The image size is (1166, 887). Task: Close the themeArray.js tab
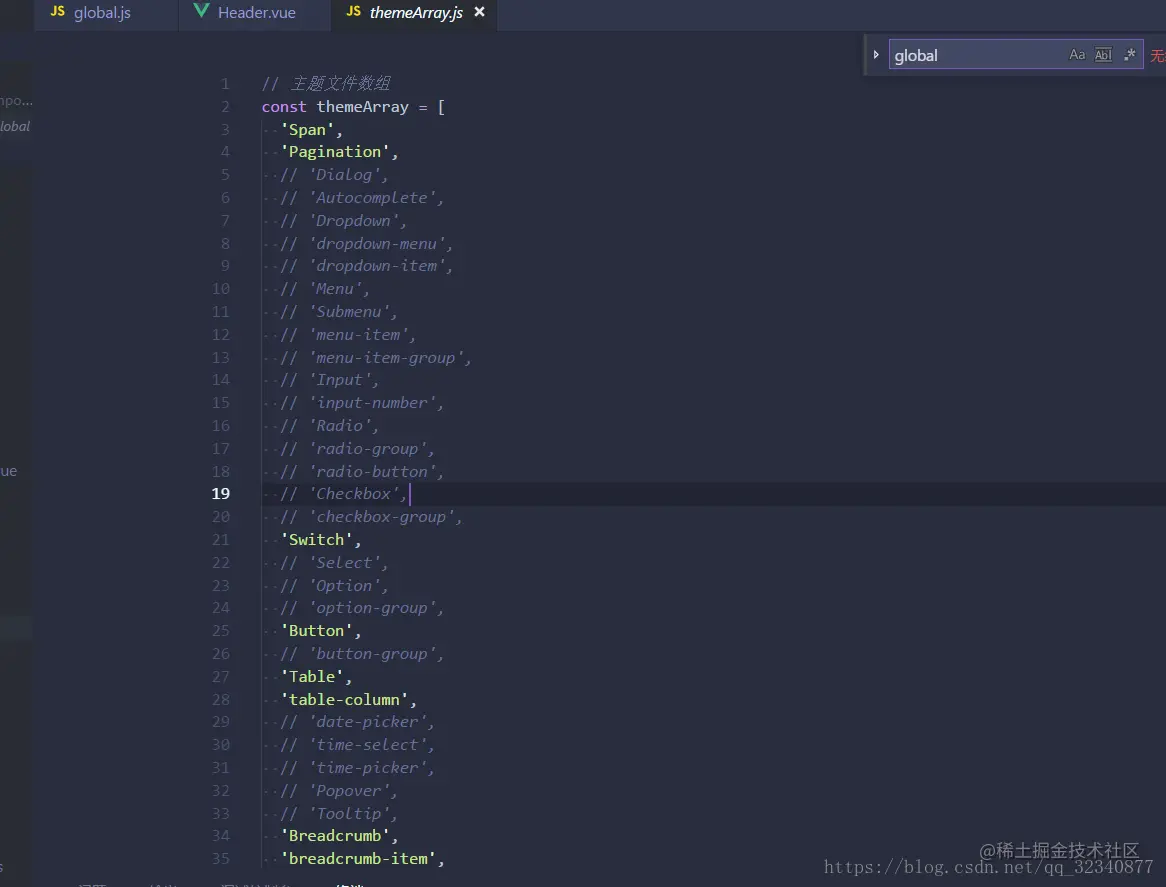(480, 12)
